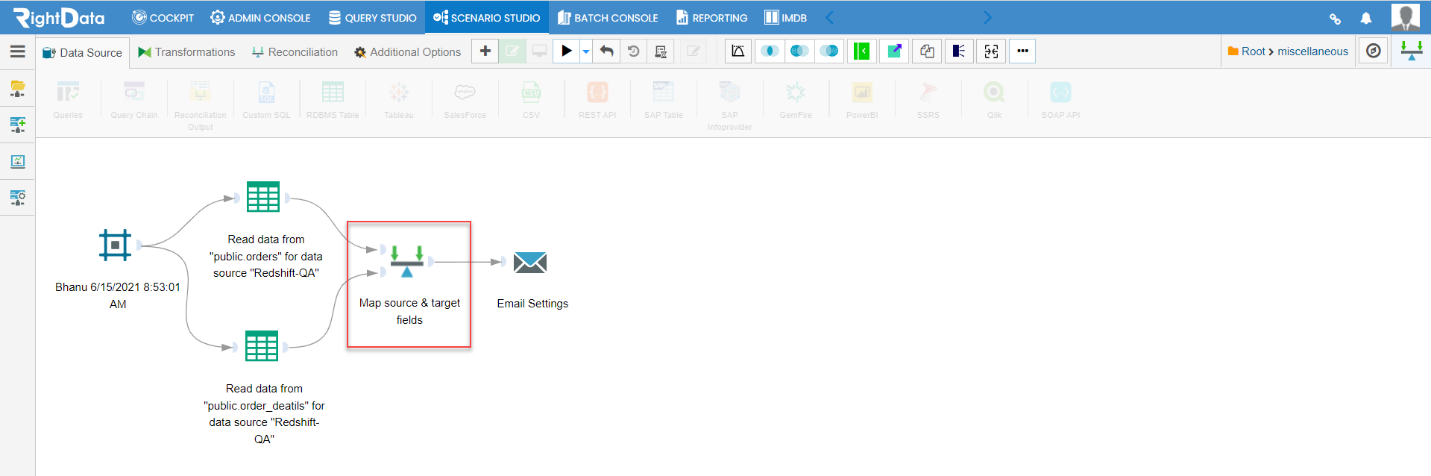Click the dark blue split icon
Screen dimensions: 1431x476
958,51
